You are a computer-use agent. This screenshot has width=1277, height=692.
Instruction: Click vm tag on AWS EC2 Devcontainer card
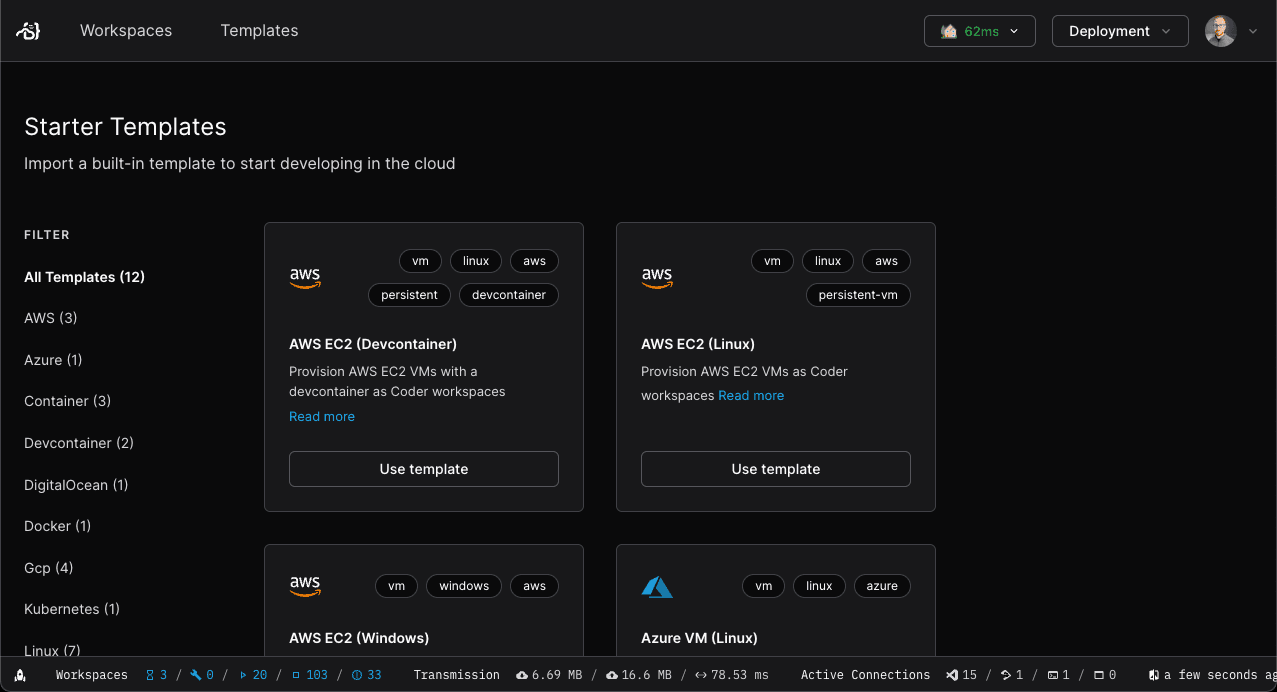point(420,261)
